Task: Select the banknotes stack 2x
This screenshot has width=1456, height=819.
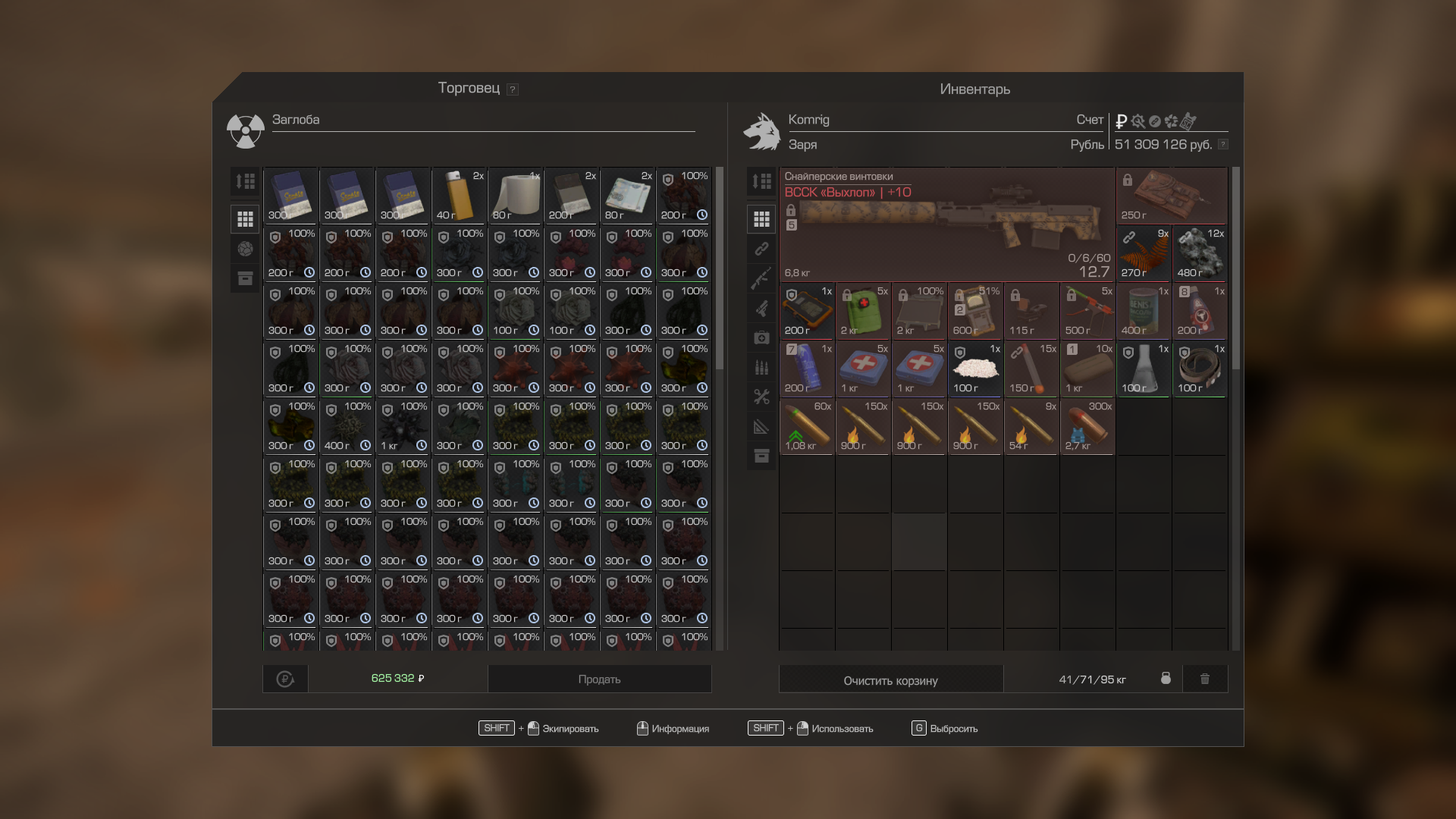Action: coord(627,196)
